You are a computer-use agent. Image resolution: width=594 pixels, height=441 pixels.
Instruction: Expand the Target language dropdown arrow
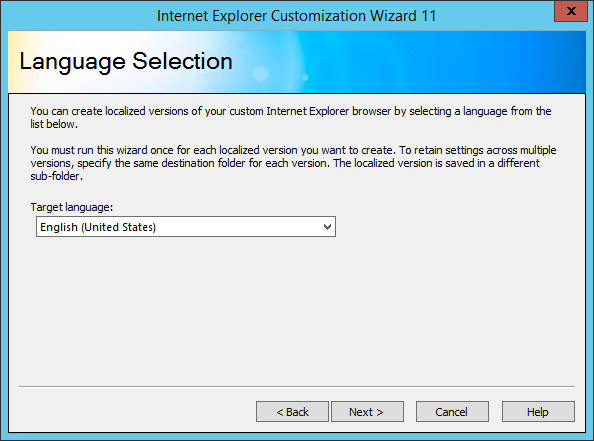(327, 227)
